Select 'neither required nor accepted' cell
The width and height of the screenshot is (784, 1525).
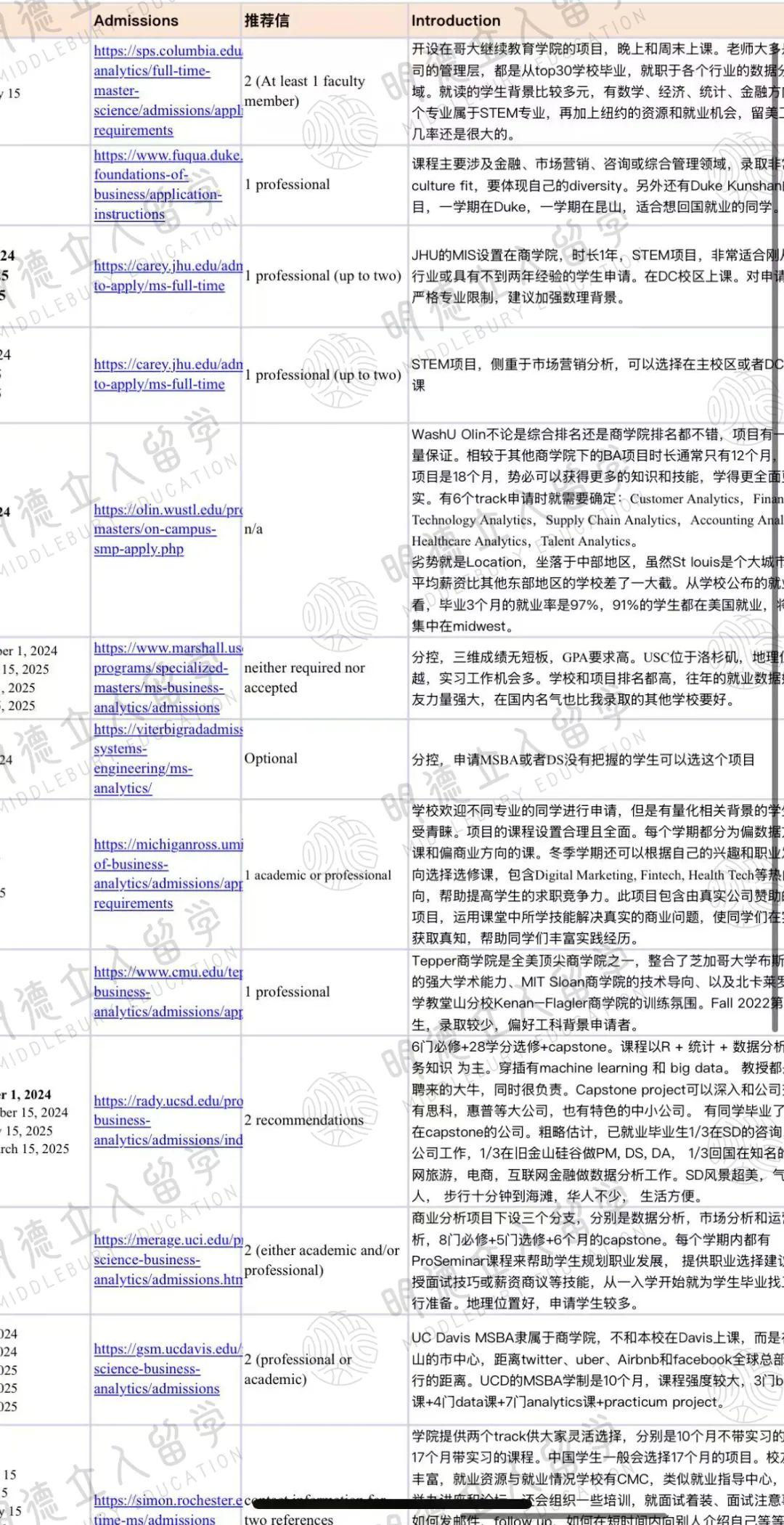pyautogui.click(x=324, y=678)
